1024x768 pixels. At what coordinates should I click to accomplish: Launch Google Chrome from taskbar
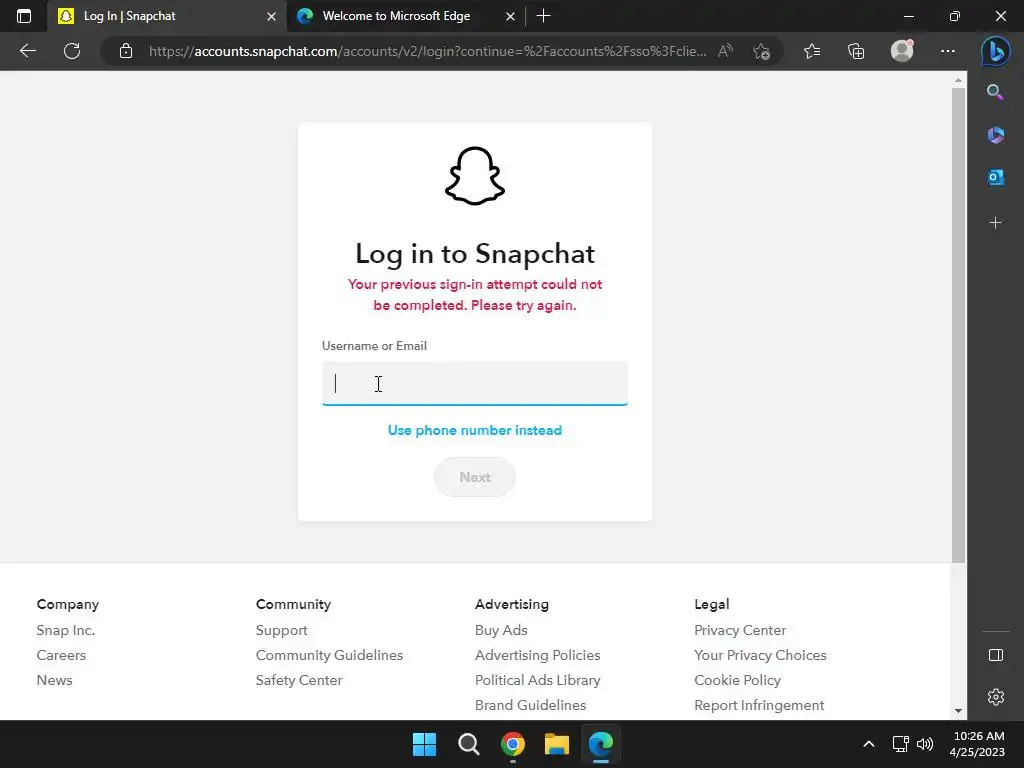tap(513, 744)
